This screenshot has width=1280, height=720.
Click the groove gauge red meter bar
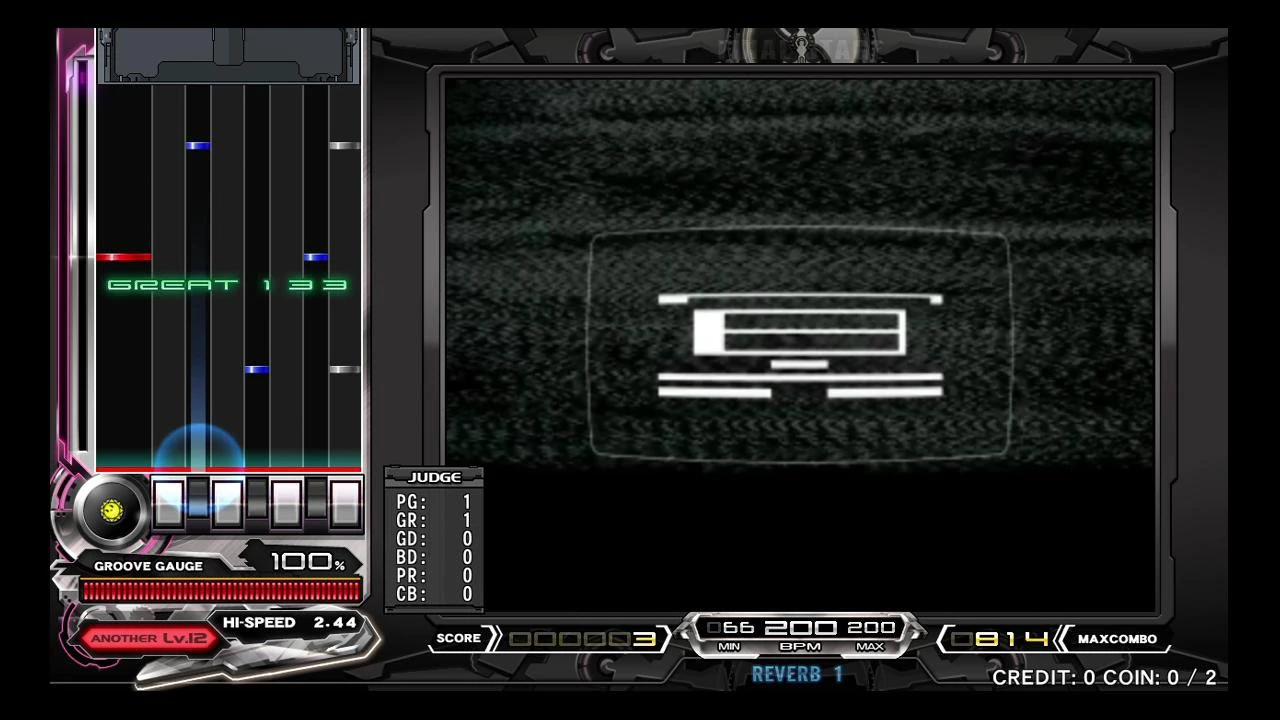pyautogui.click(x=221, y=590)
